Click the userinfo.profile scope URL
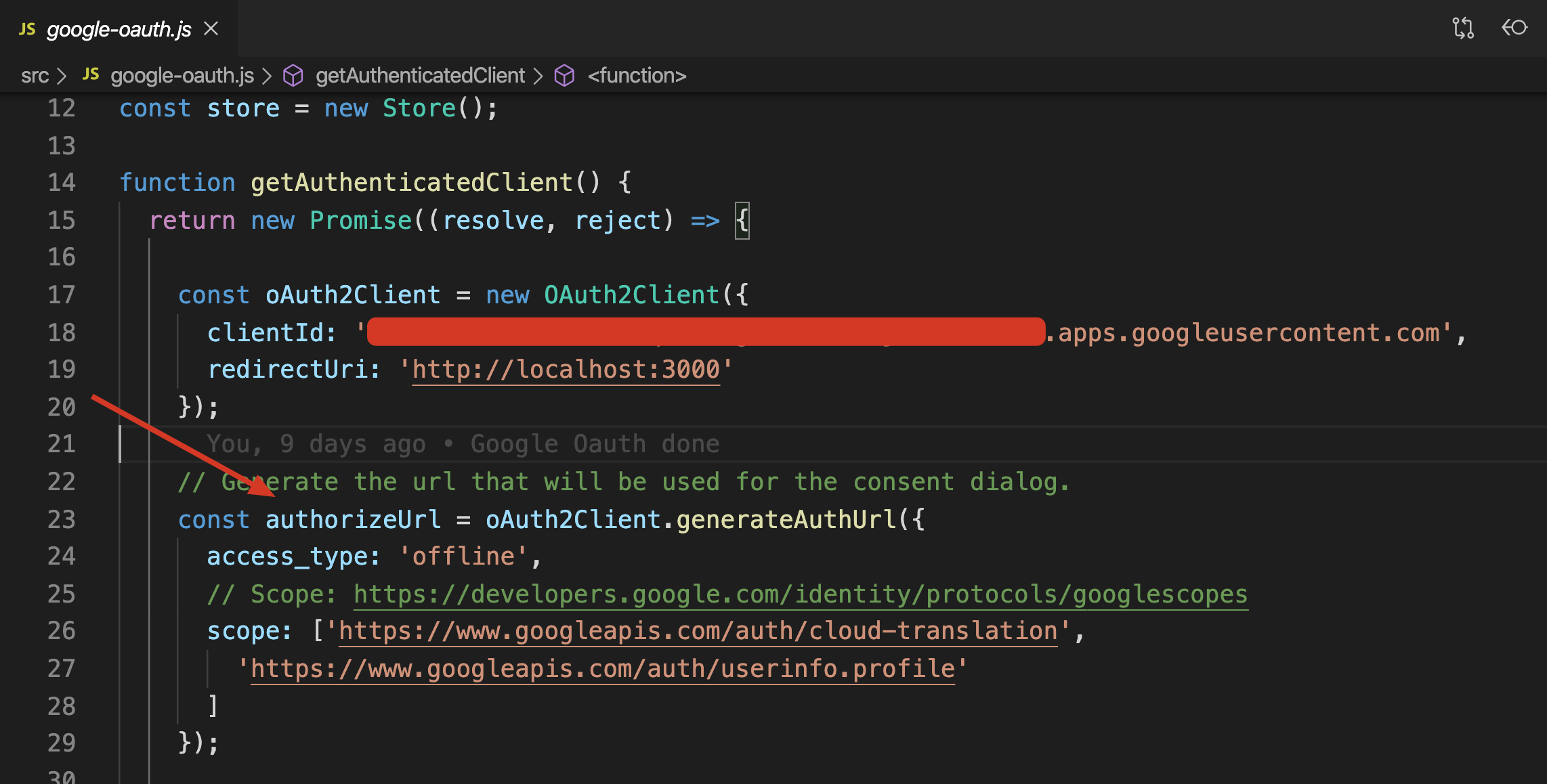The height and width of the screenshot is (784, 1547). coord(603,669)
